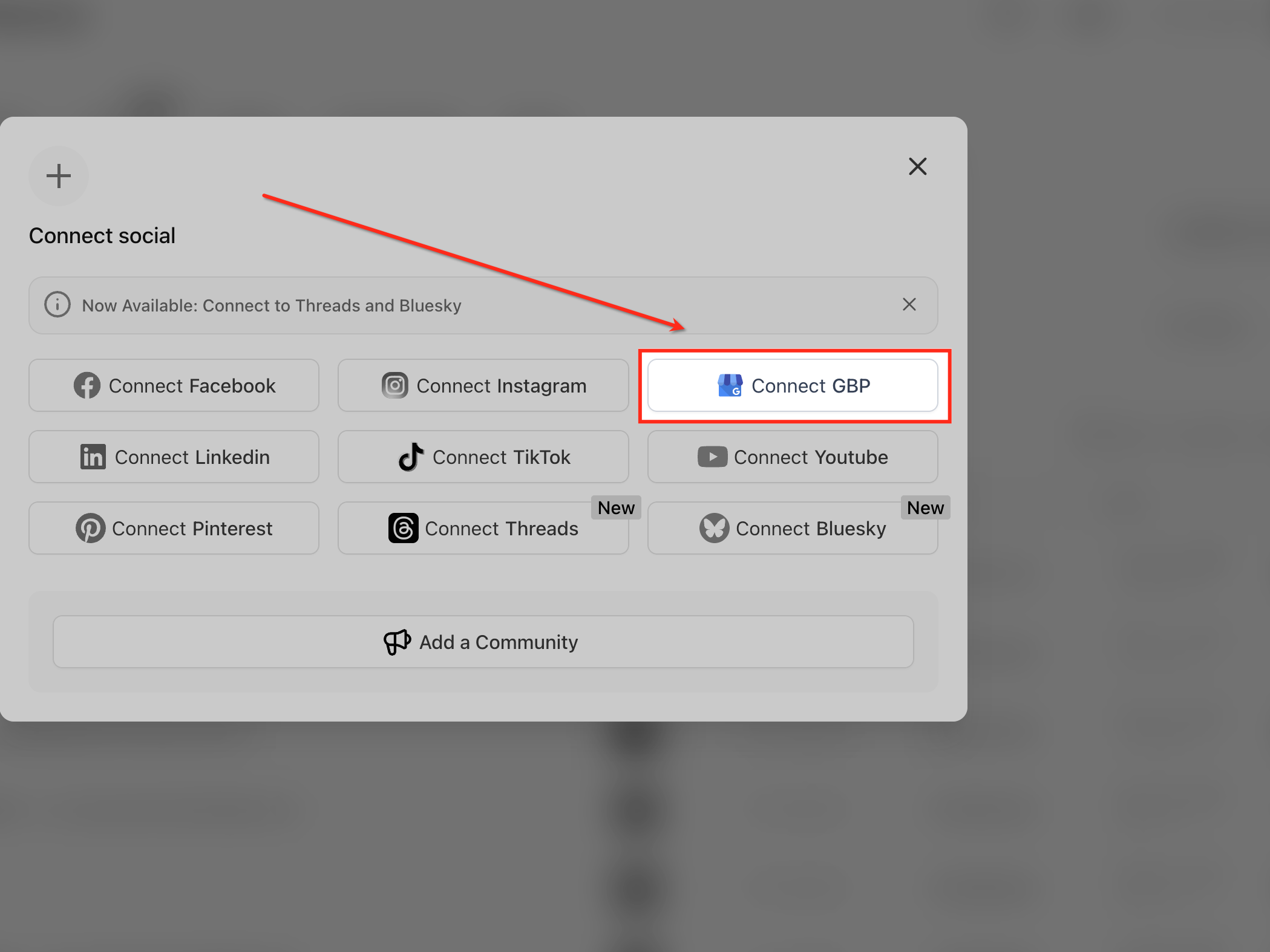
Task: Dismiss the Threads and Bluesky announcement banner
Action: pos(909,304)
